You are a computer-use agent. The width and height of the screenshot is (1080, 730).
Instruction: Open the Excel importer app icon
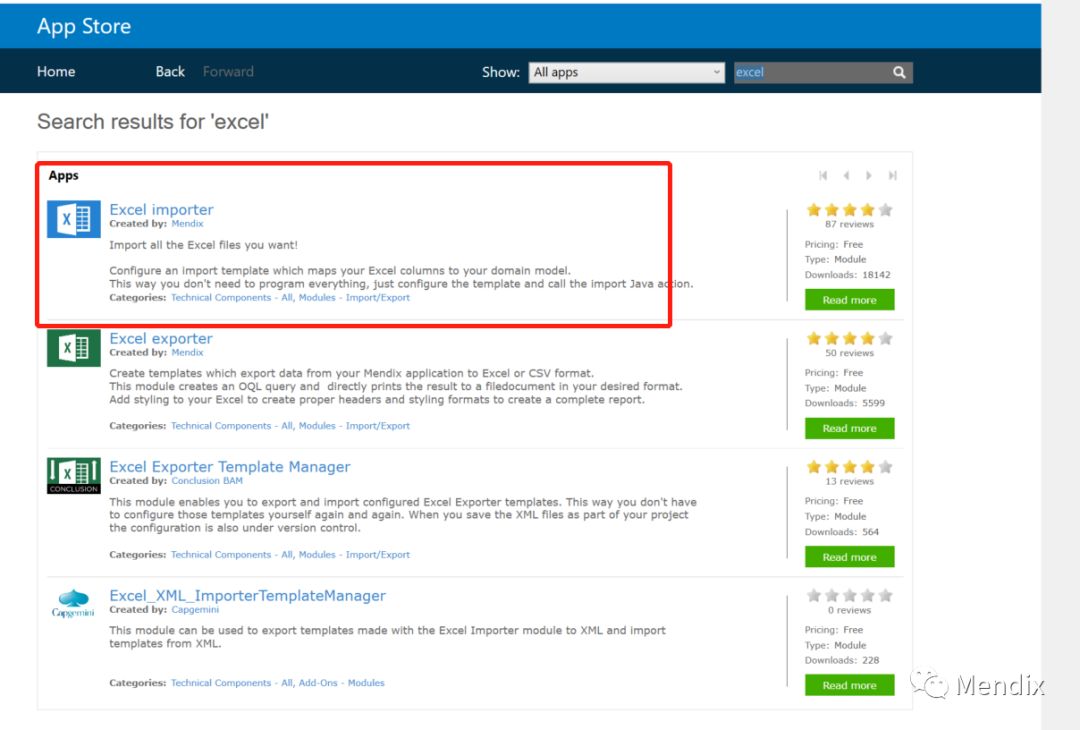point(74,219)
